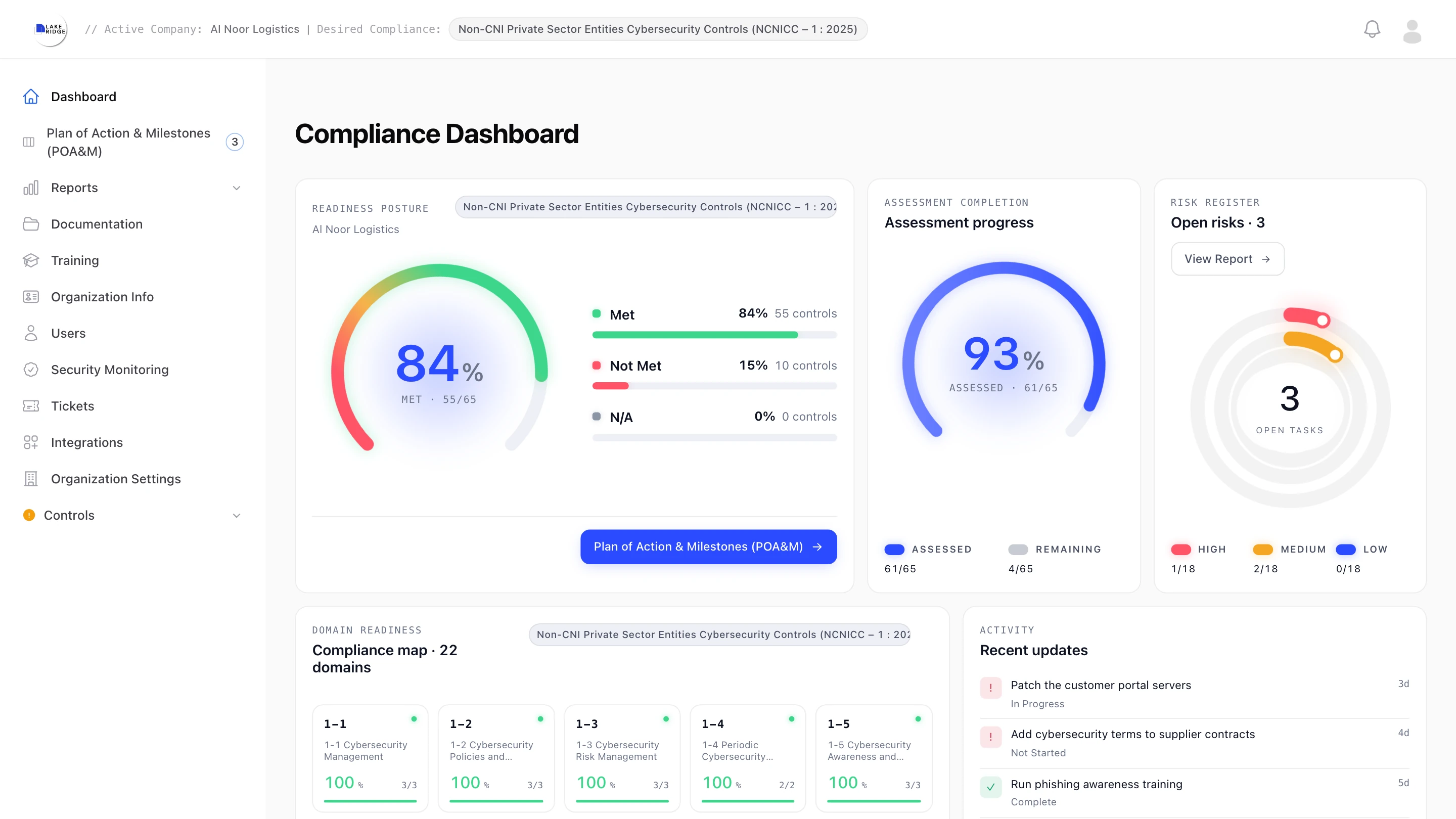Image resolution: width=1456 pixels, height=819 pixels.
Task: Click View Report in Risk Register
Action: click(1227, 259)
